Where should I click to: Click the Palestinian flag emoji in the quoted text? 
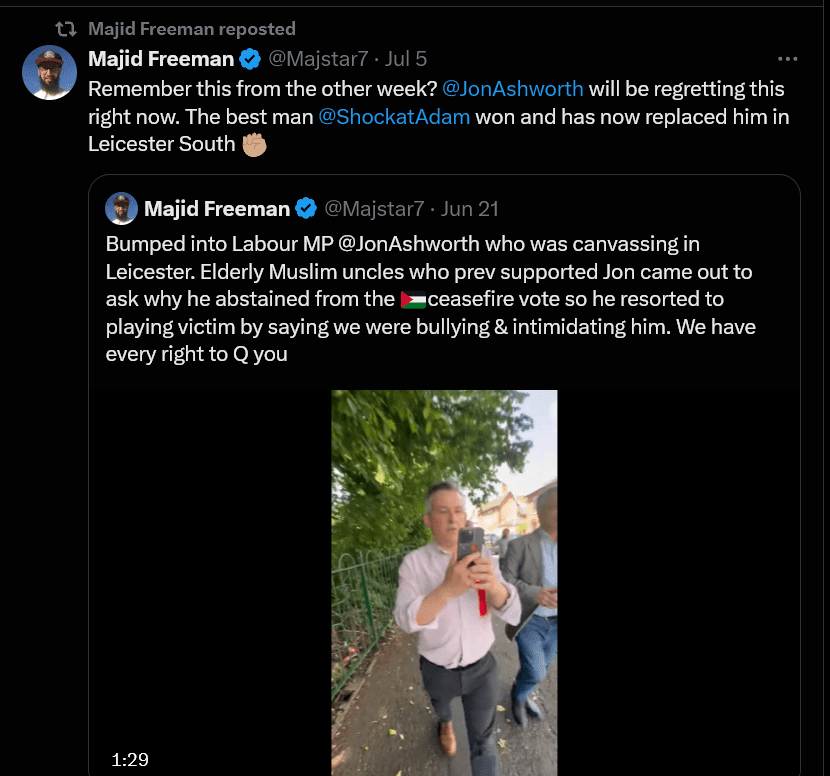coord(412,299)
